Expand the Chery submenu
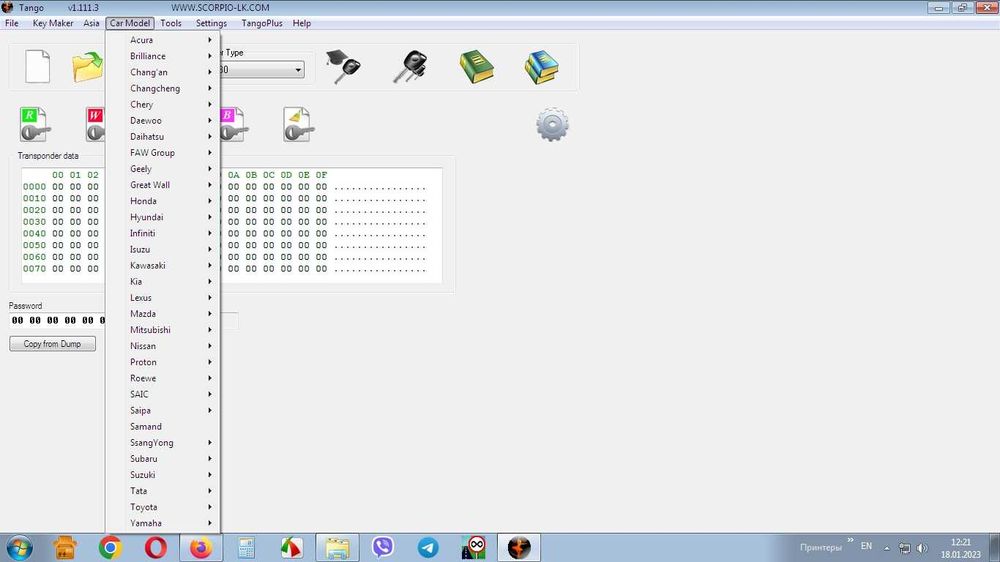This screenshot has height=562, width=1000. coord(163,104)
